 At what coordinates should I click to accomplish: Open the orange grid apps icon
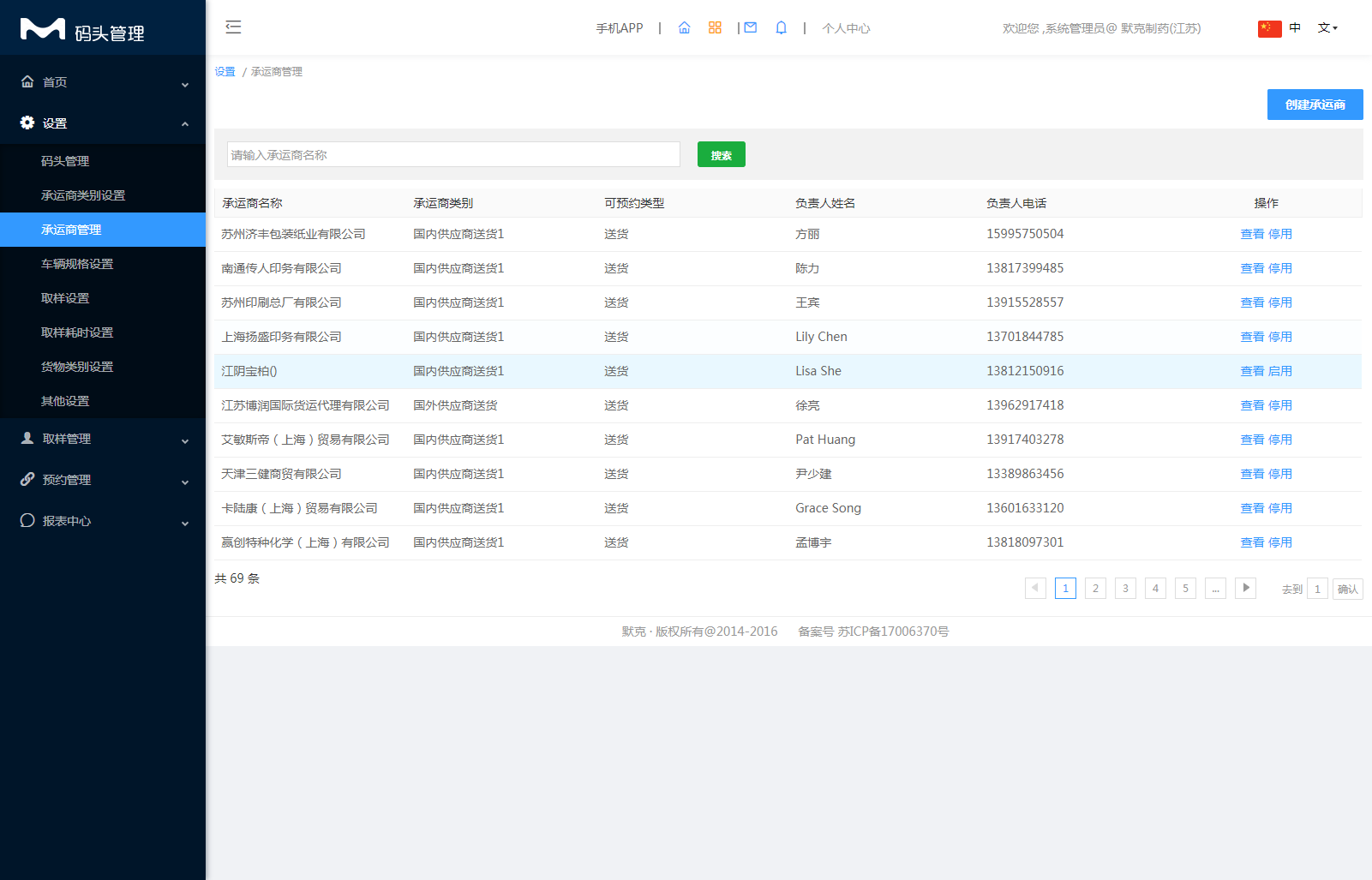(x=715, y=28)
